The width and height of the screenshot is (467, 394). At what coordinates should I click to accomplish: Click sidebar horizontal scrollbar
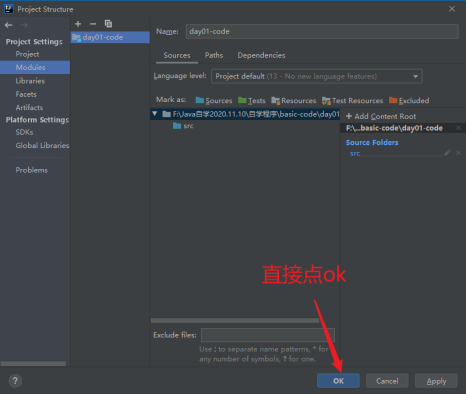click(33, 363)
